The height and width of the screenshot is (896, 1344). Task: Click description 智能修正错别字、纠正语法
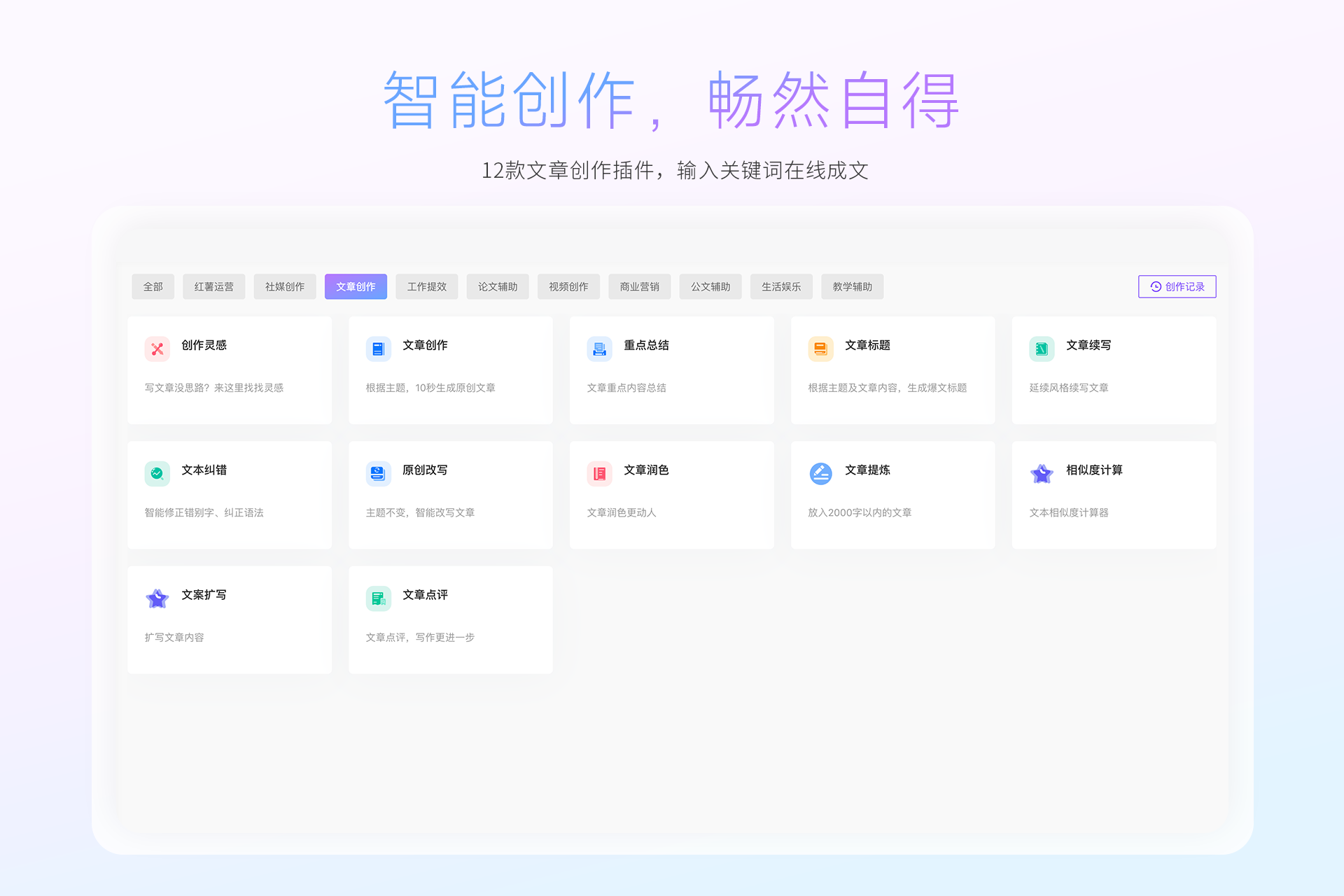point(204,513)
